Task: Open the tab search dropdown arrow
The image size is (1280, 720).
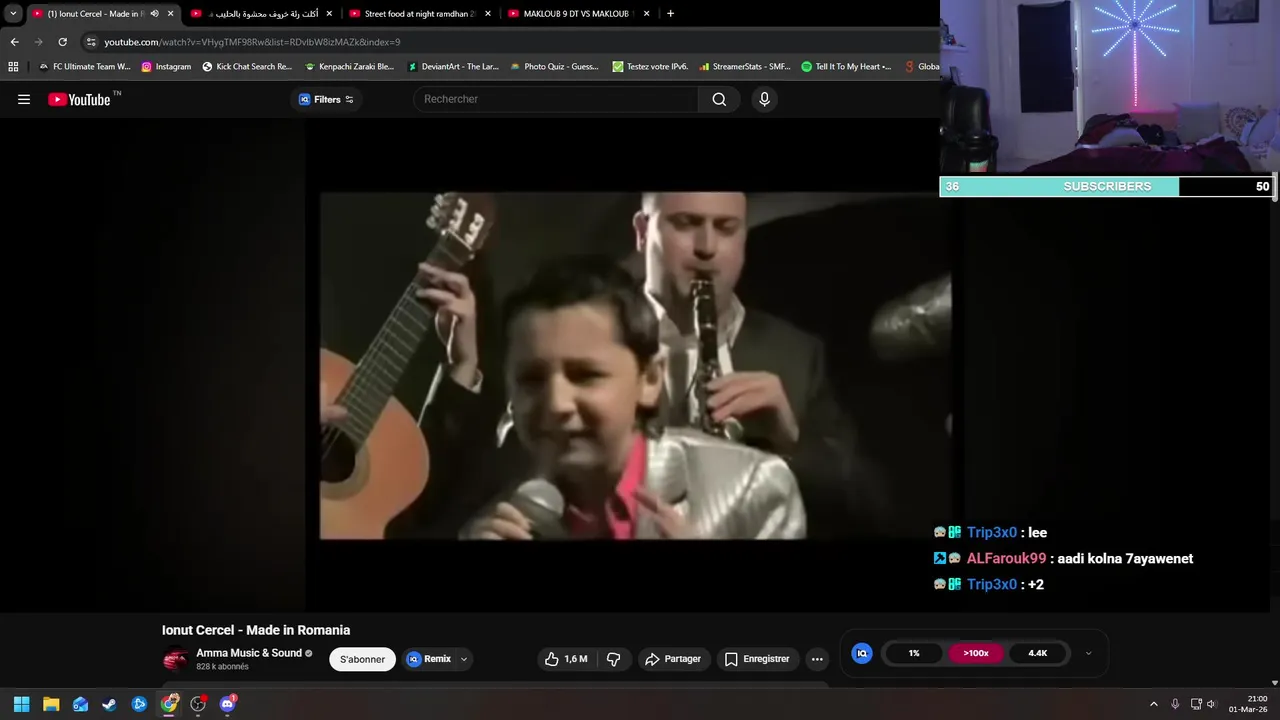Action: coord(13,14)
